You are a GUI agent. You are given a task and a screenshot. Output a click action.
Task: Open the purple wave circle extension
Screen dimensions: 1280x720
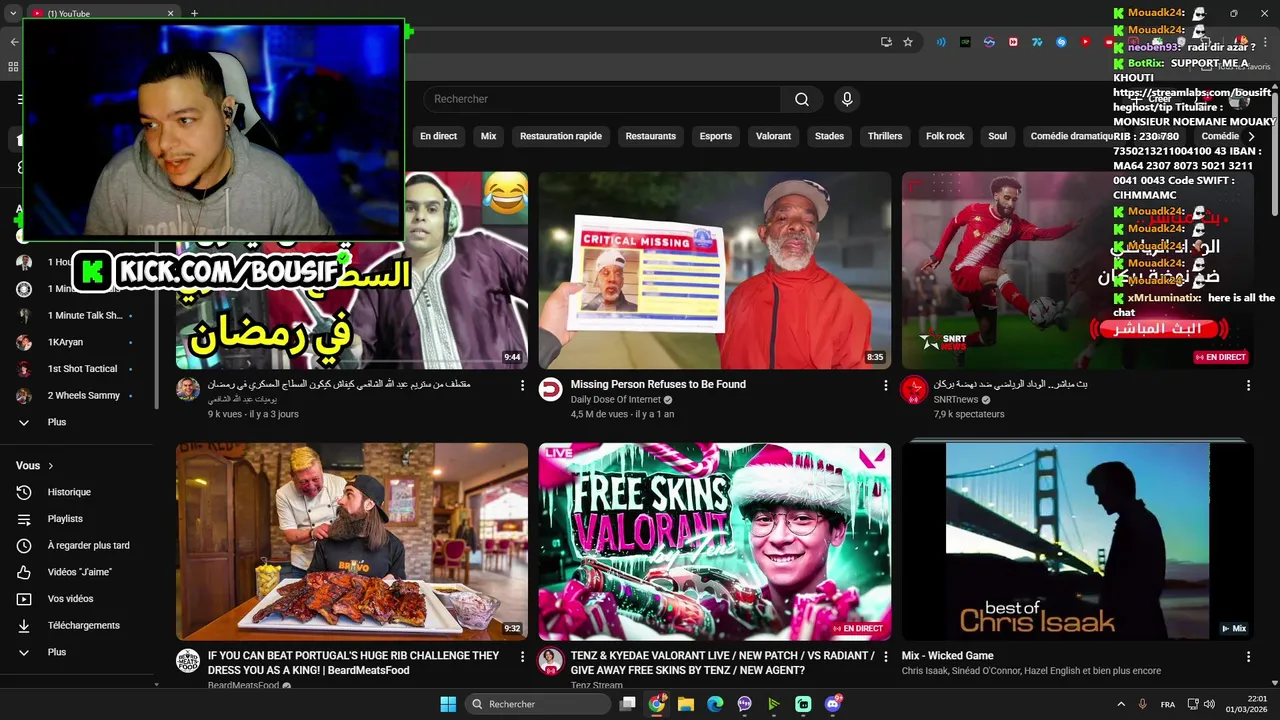pyautogui.click(x=989, y=42)
